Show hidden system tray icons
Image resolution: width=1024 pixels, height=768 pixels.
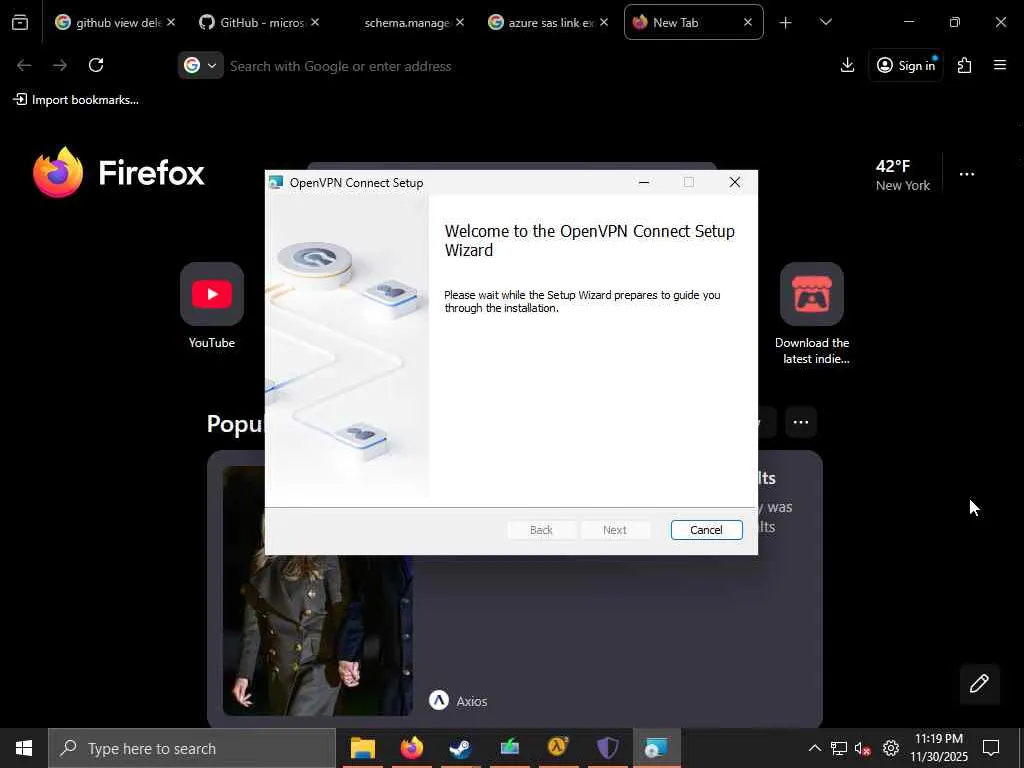(814, 748)
